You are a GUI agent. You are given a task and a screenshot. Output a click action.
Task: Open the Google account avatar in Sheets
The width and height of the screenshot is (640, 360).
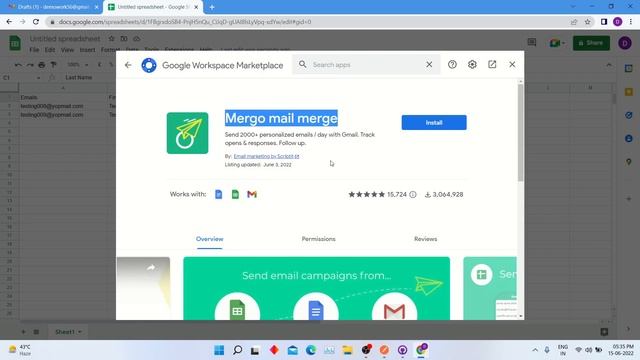(x=625, y=43)
